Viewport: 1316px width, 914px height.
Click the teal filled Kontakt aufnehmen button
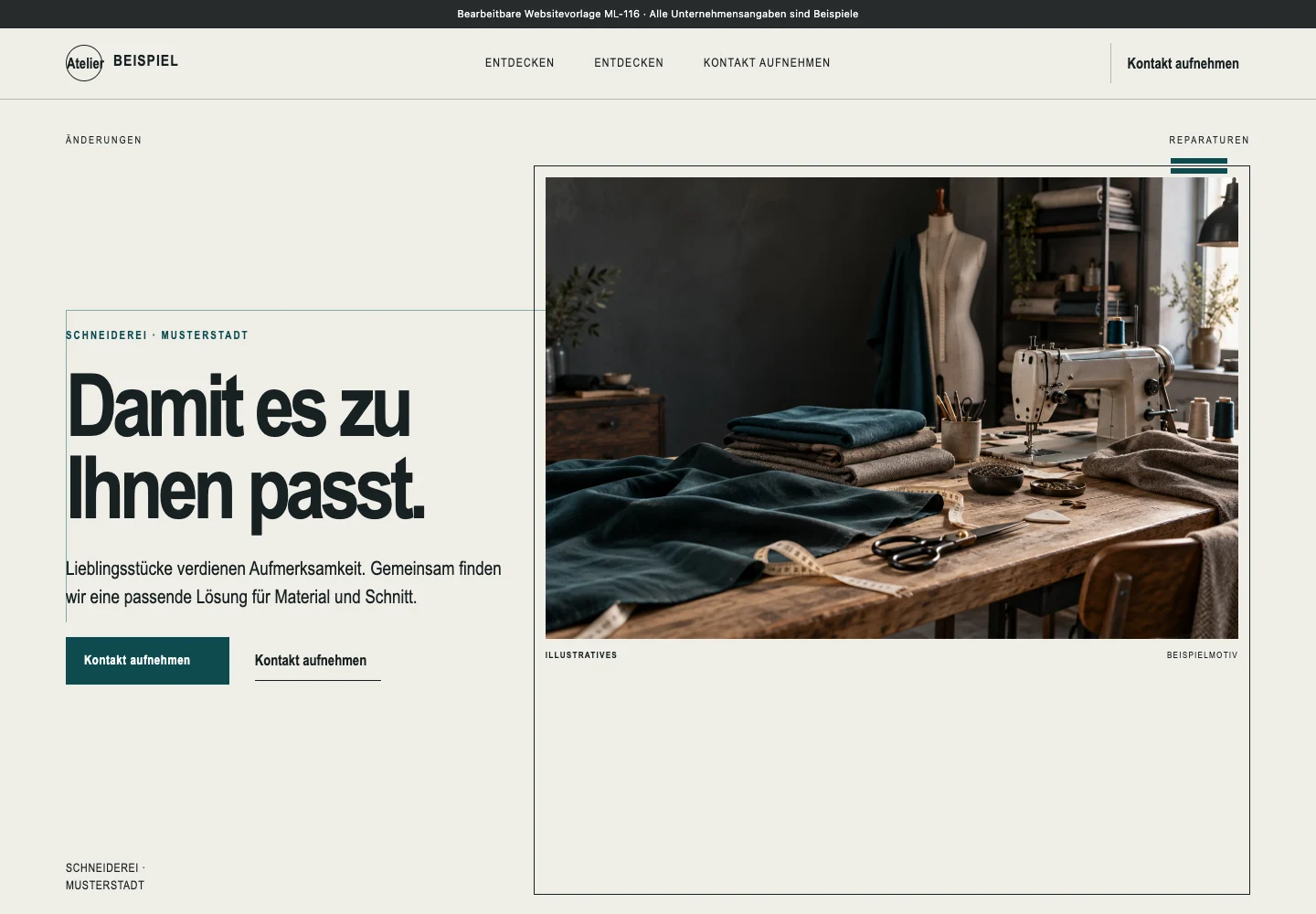pos(147,661)
